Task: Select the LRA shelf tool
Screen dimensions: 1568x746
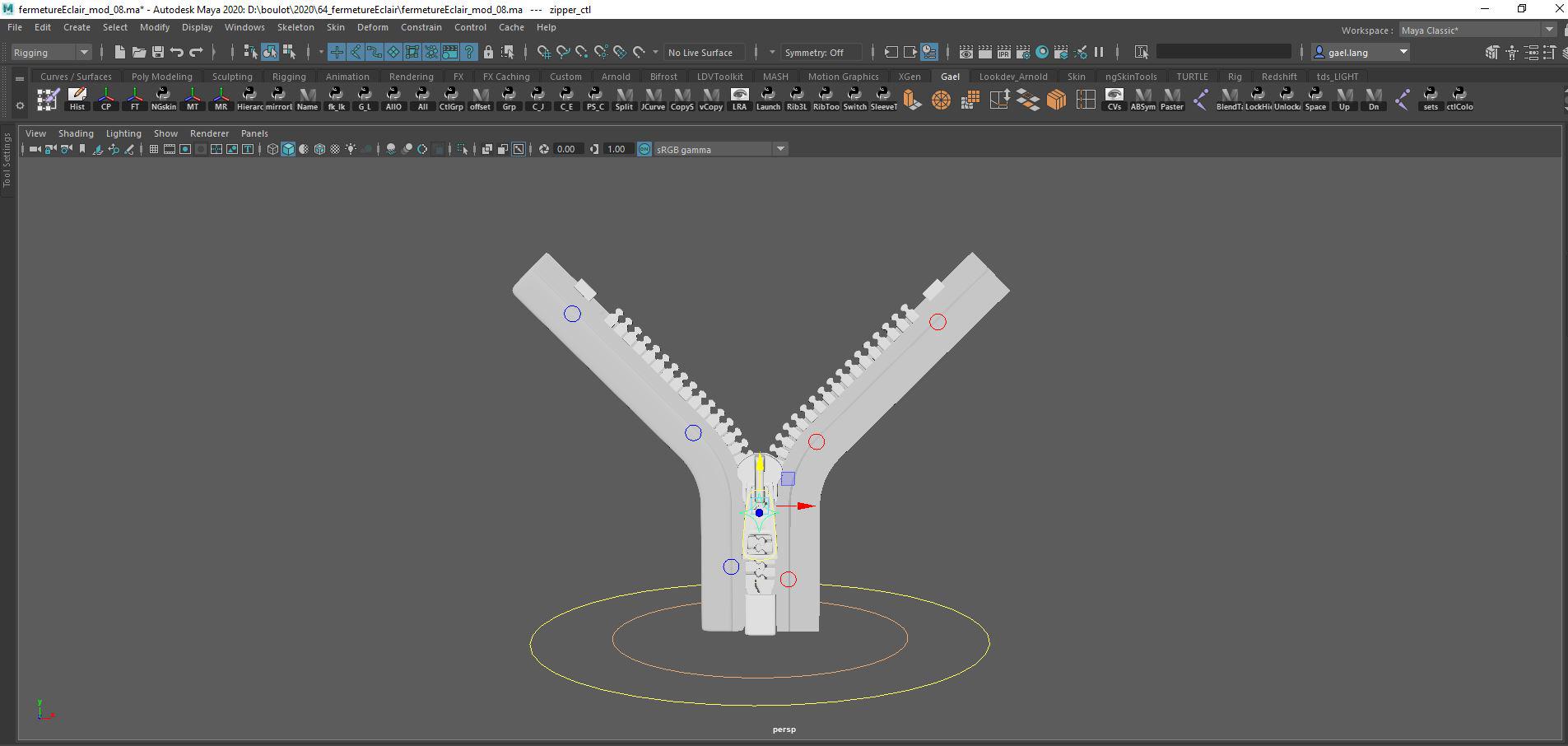Action: [739, 99]
